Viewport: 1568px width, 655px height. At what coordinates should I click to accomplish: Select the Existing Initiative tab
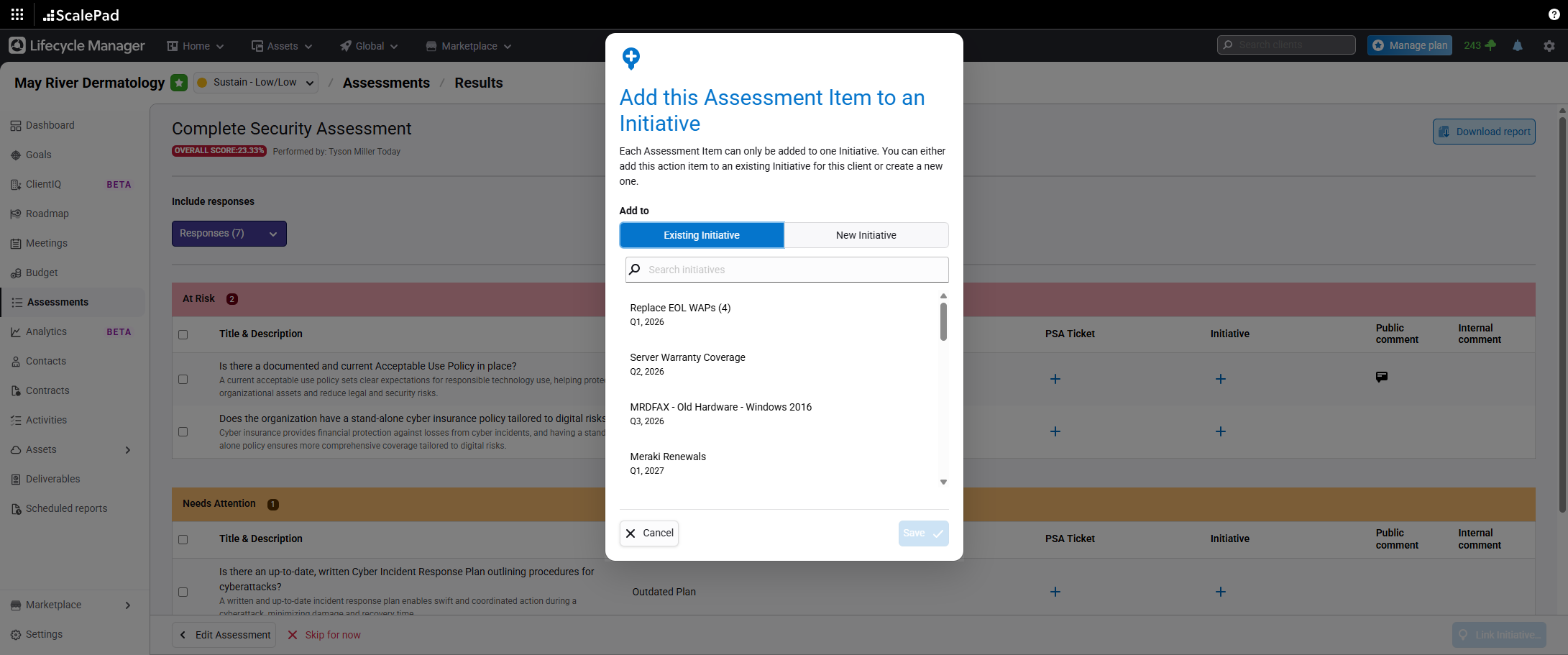tap(701, 235)
